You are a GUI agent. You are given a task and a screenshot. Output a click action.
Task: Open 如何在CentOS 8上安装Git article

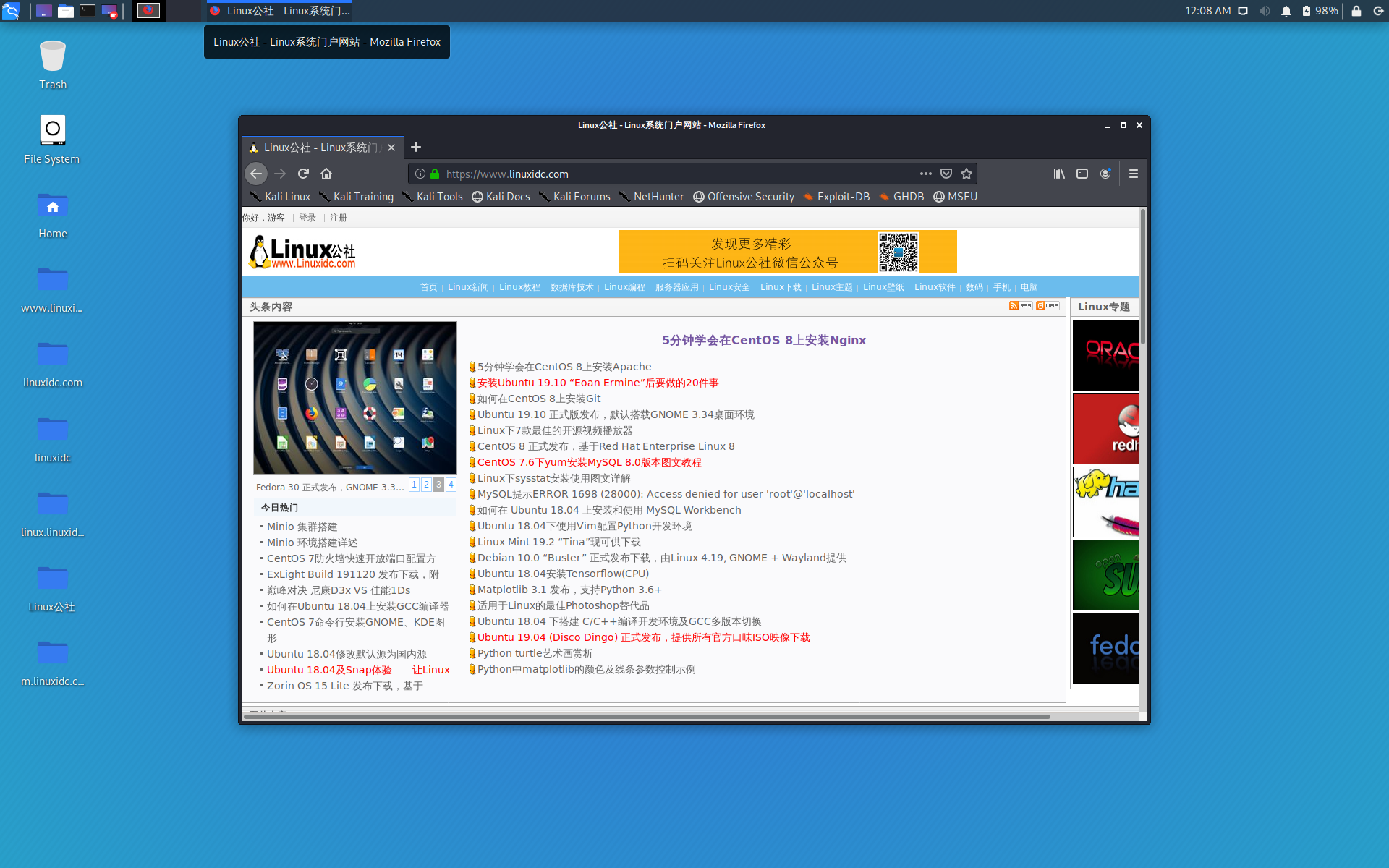[x=539, y=399]
